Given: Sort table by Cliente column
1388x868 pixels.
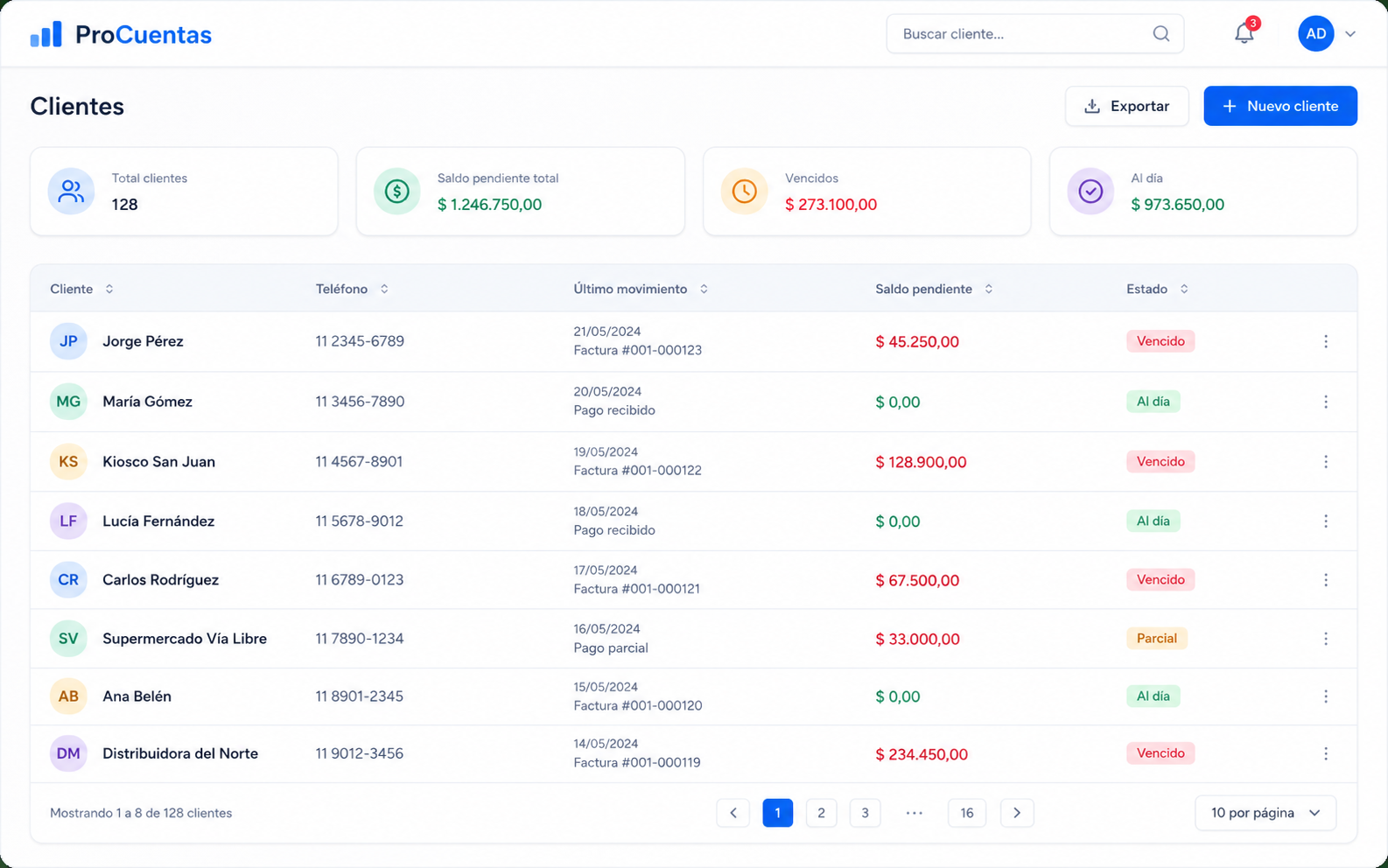Looking at the screenshot, I should coord(81,289).
